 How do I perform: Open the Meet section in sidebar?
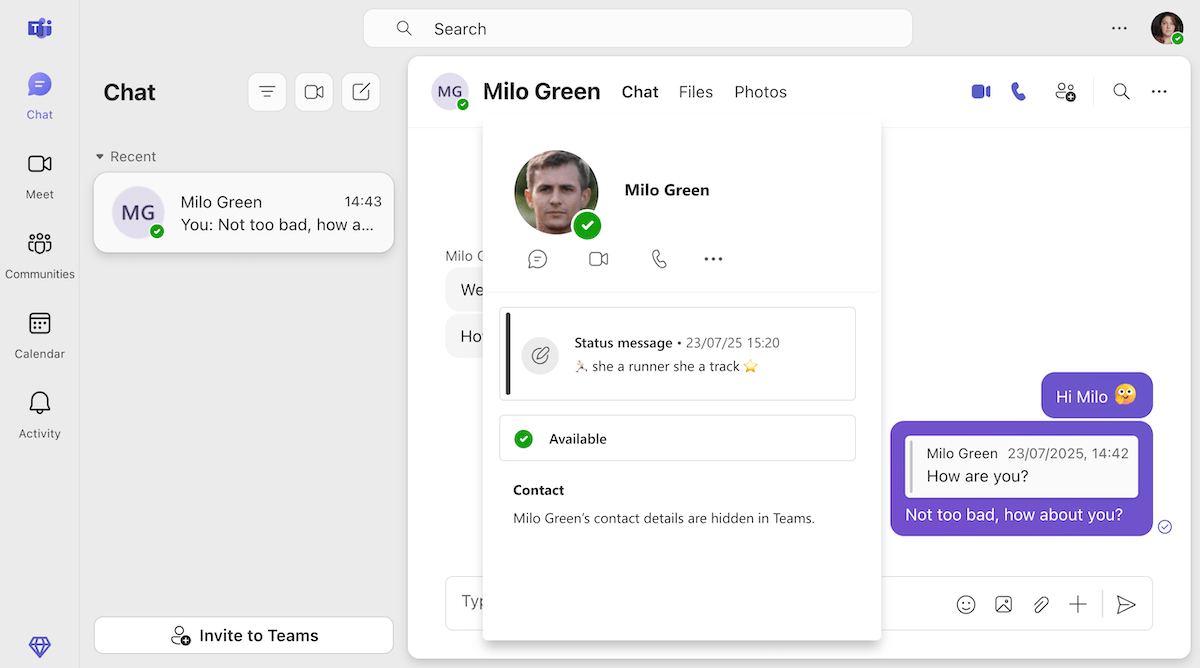click(40, 176)
